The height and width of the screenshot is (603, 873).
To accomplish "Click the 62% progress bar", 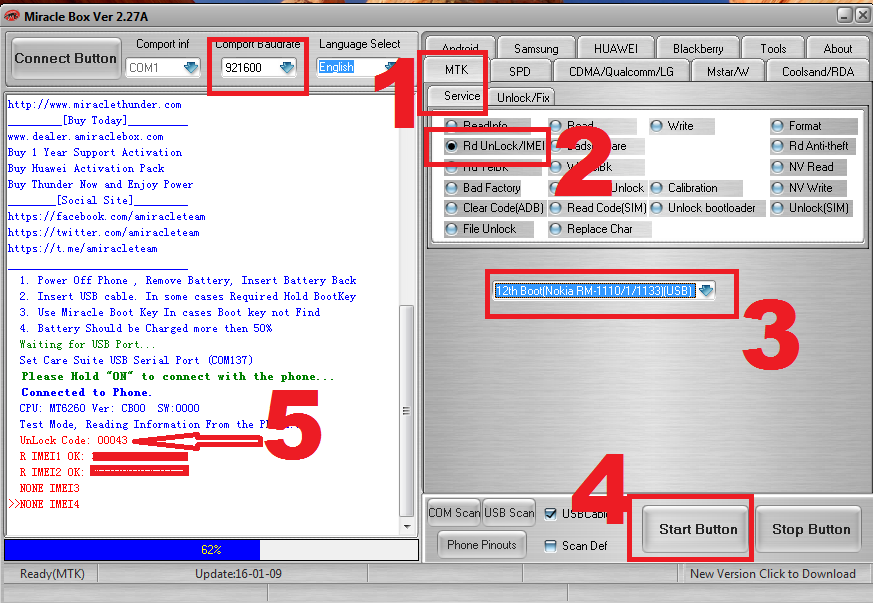I will tap(211, 550).
